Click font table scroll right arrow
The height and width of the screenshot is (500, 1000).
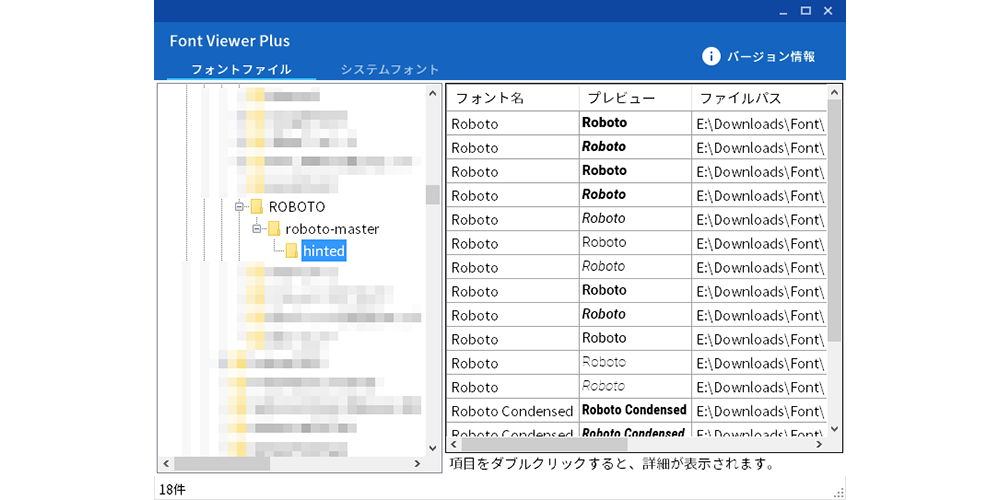click(820, 444)
